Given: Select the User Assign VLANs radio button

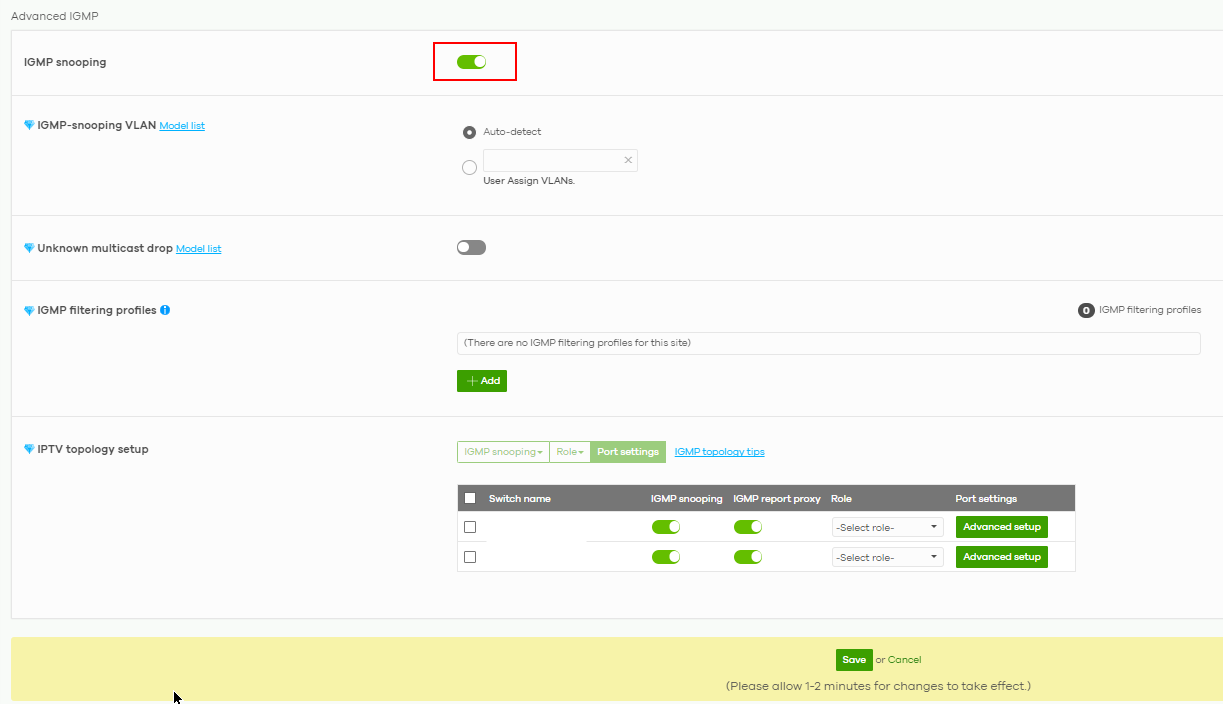Looking at the screenshot, I should [469, 168].
